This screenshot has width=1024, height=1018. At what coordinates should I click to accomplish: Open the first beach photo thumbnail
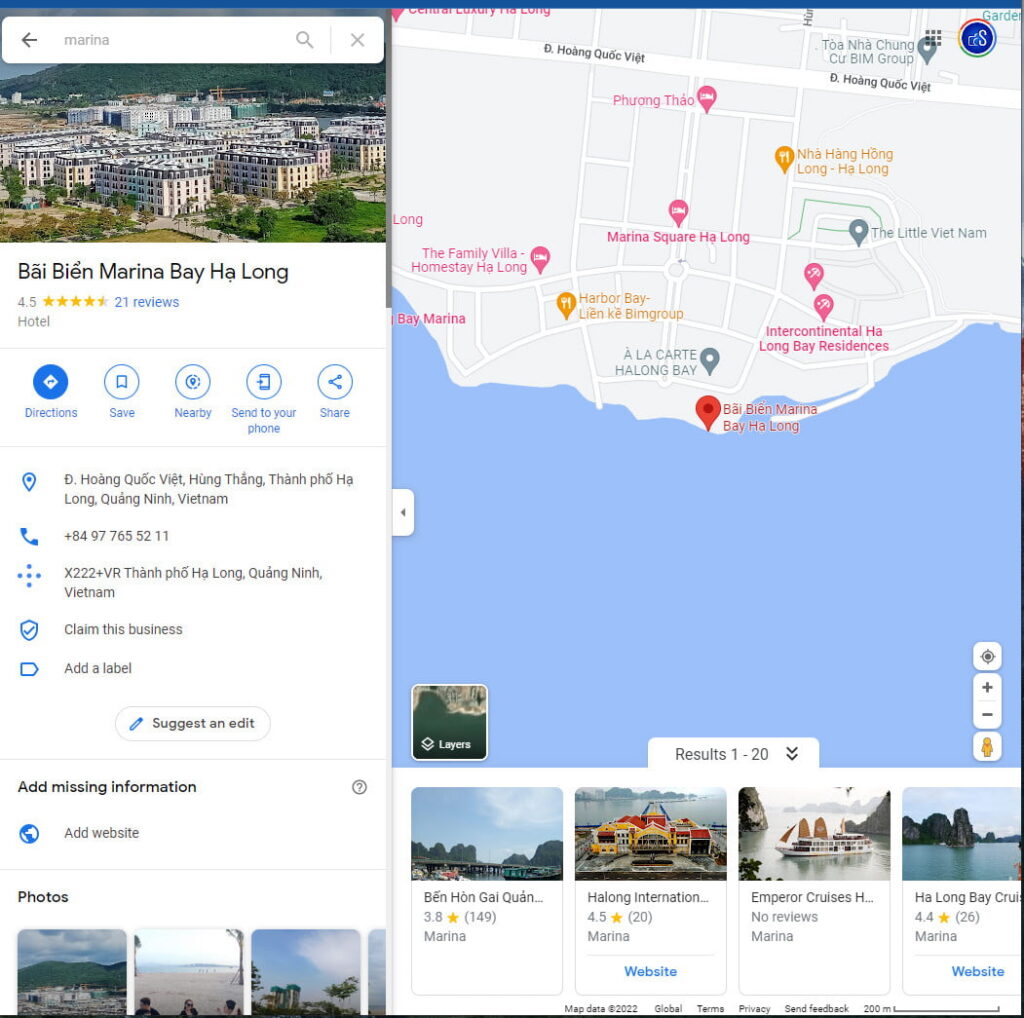click(x=72, y=972)
